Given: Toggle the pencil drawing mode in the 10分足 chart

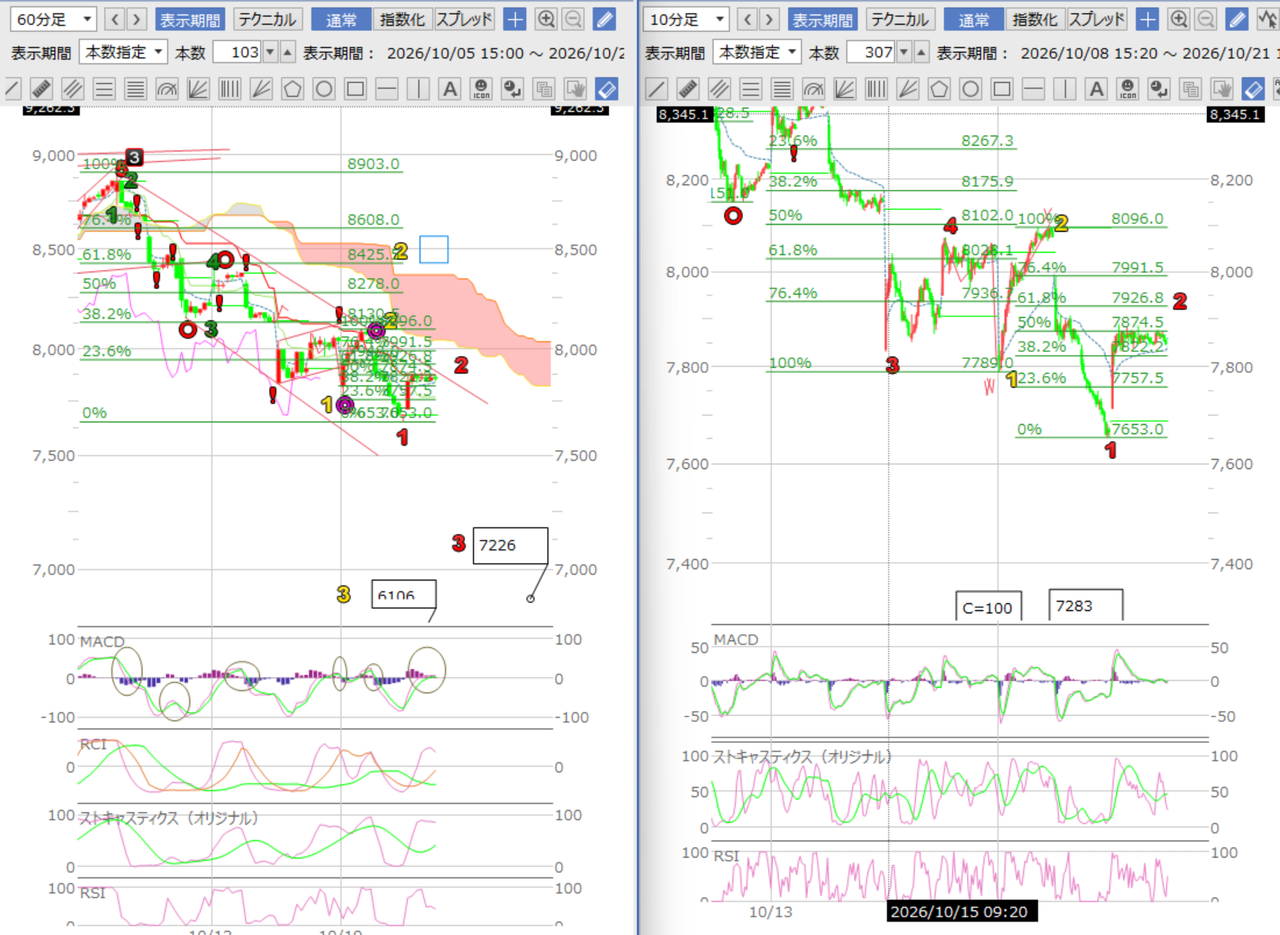Looking at the screenshot, I should (x=1237, y=19).
